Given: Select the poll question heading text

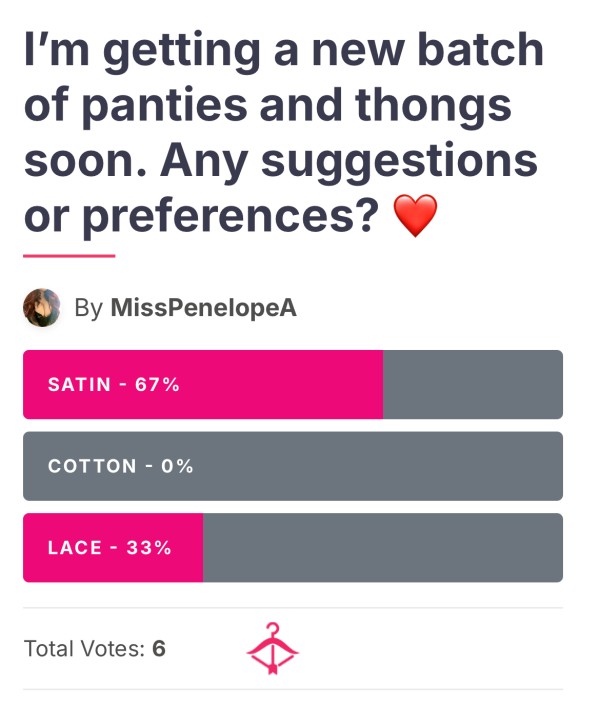Looking at the screenshot, I should coord(283,132).
